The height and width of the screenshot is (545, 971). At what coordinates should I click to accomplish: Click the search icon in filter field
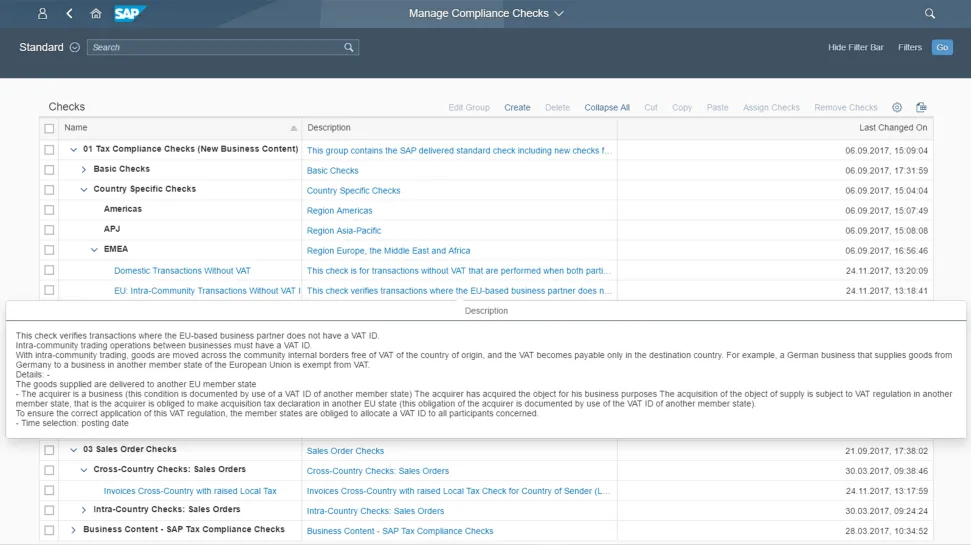pos(348,47)
